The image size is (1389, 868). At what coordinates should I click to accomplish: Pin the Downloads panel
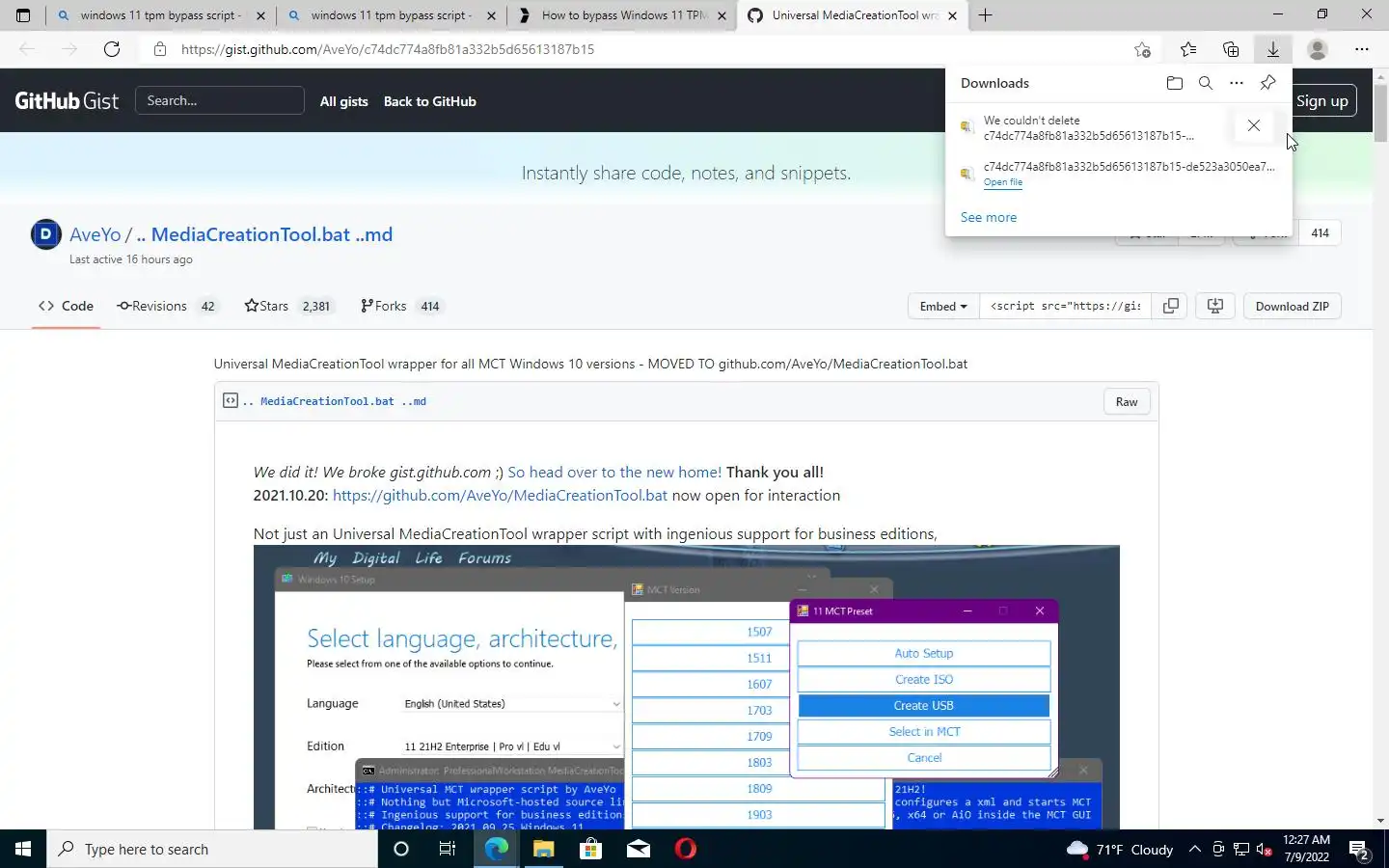(x=1268, y=83)
